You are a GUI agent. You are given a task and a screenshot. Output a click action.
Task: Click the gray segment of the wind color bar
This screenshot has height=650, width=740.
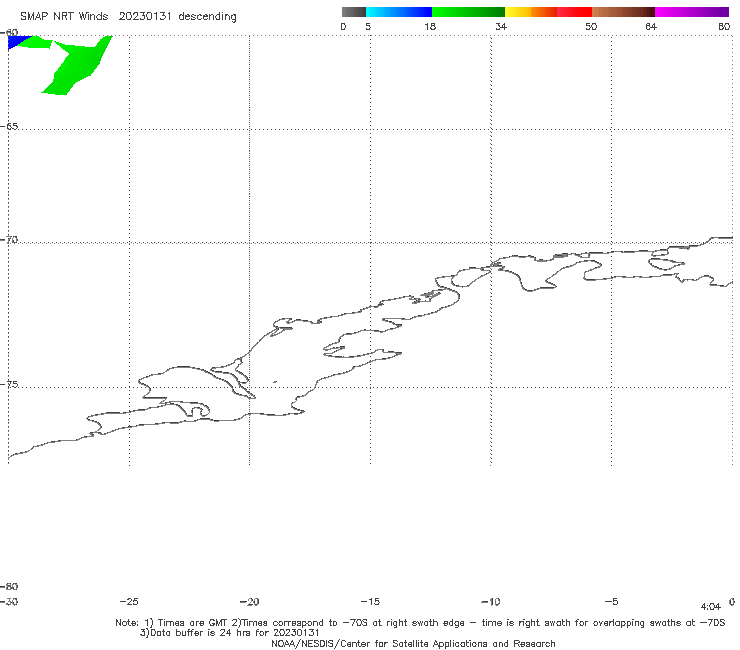click(x=353, y=12)
